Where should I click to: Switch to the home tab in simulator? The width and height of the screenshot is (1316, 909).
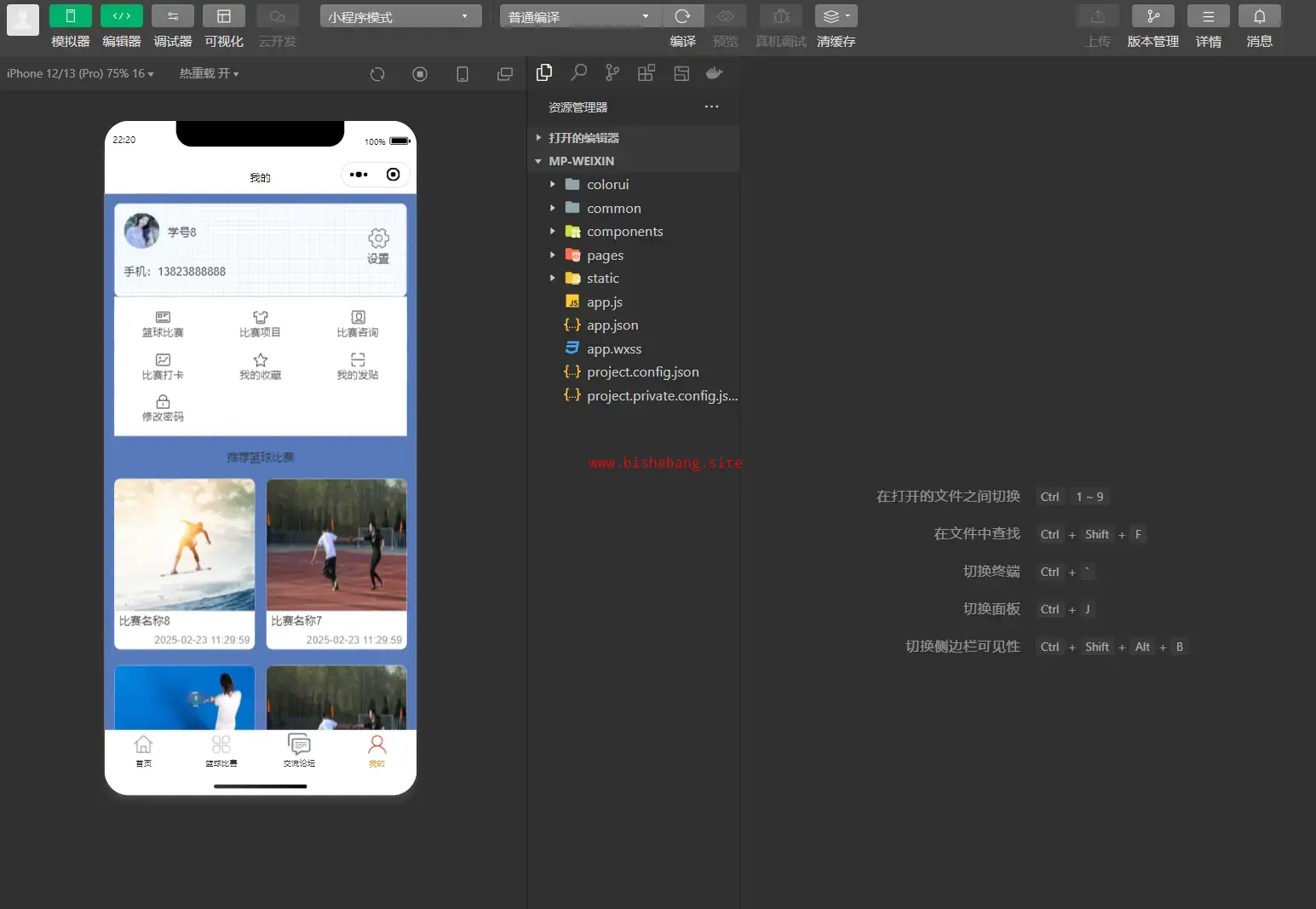(144, 750)
